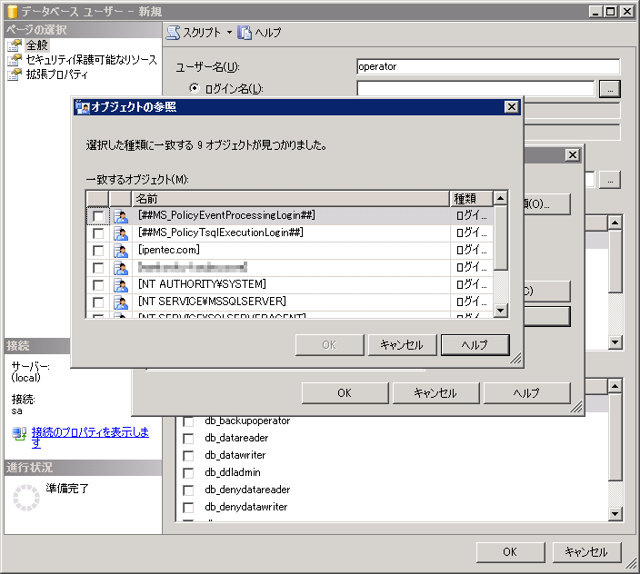The image size is (640, 574).
Task: Check the db_ddladmin role
Action: (x=188, y=473)
